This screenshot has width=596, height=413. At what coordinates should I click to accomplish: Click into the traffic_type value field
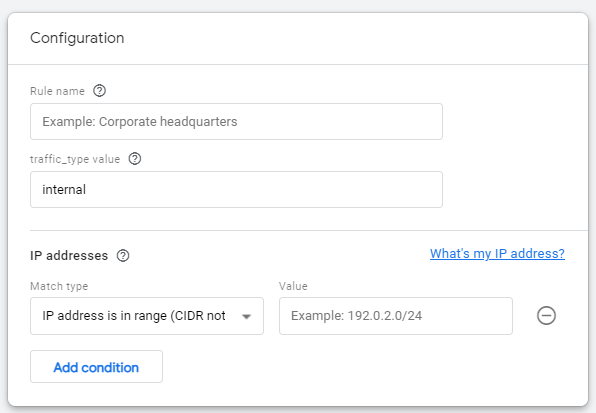tap(236, 190)
